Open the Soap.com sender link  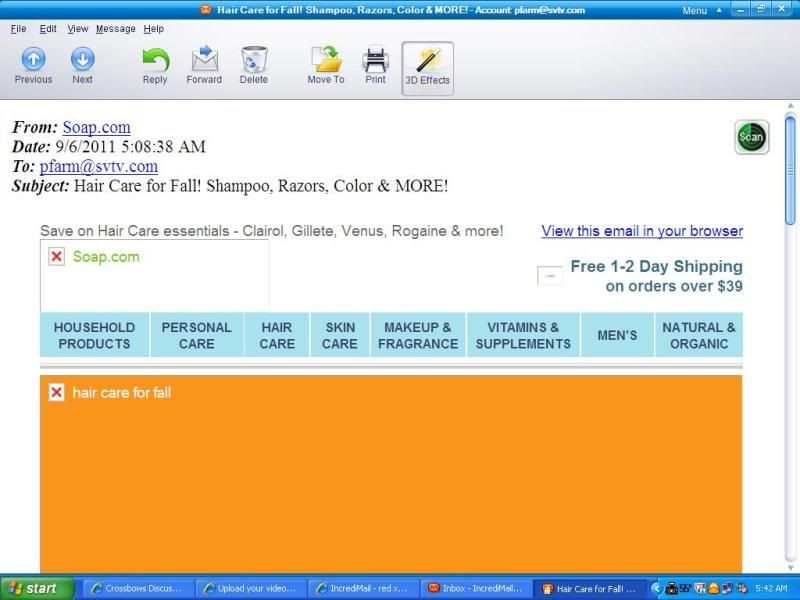96,127
